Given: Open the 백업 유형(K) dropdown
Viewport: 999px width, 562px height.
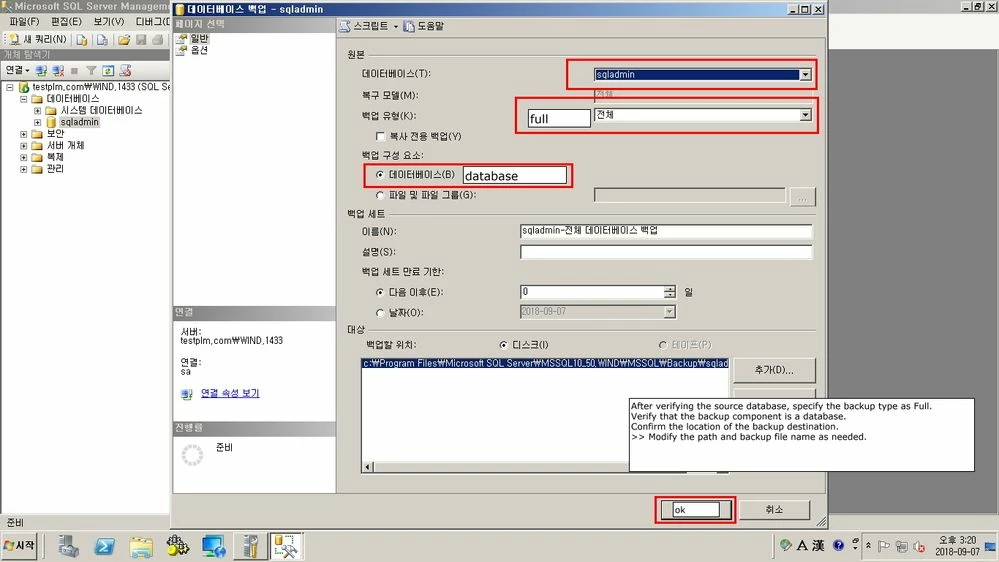Looking at the screenshot, I should (805, 115).
